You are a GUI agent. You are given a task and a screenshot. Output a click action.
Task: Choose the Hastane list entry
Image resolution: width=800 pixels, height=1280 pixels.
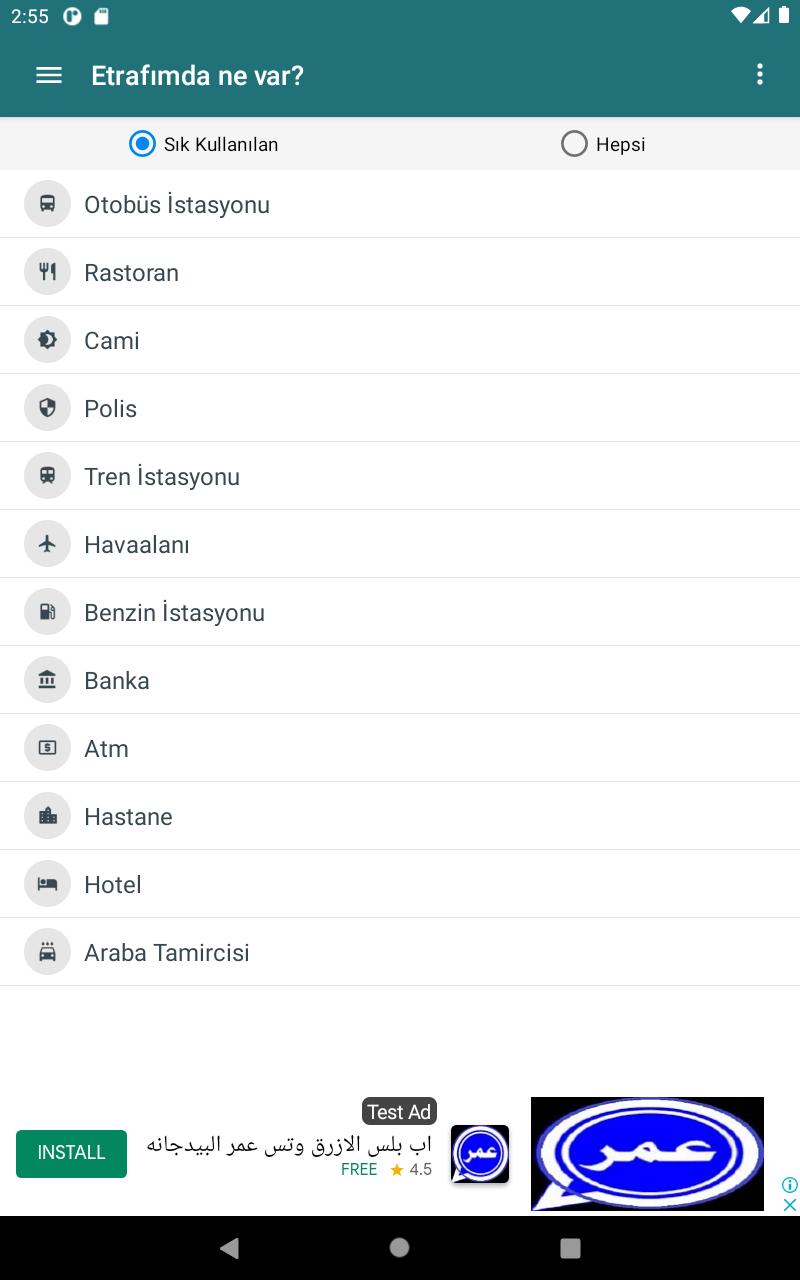[x=400, y=816]
